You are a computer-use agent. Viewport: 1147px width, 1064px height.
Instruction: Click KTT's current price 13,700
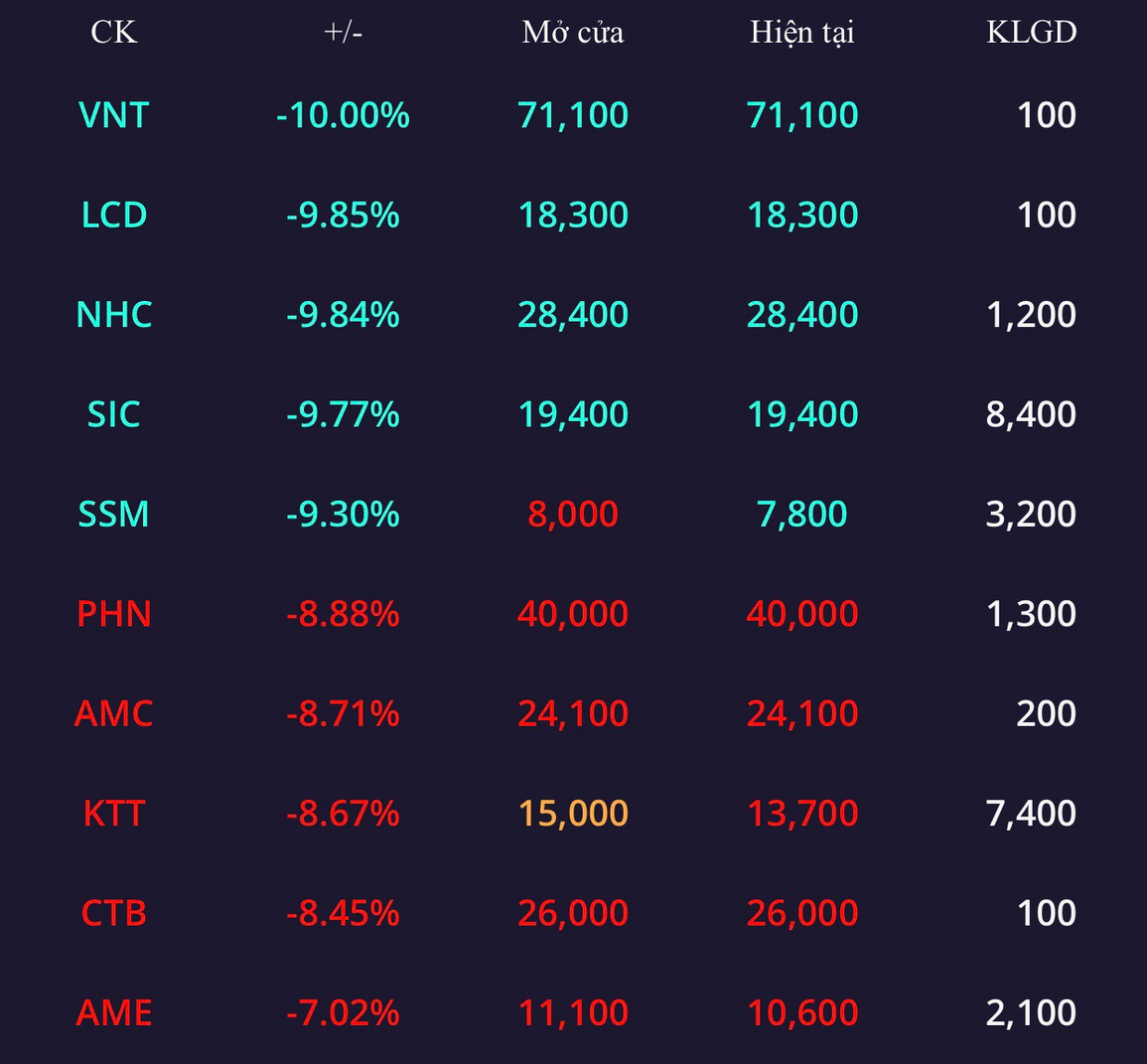(801, 814)
